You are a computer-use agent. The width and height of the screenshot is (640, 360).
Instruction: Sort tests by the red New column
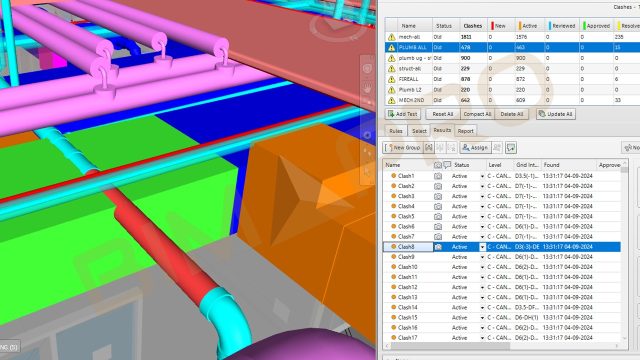[501, 26]
